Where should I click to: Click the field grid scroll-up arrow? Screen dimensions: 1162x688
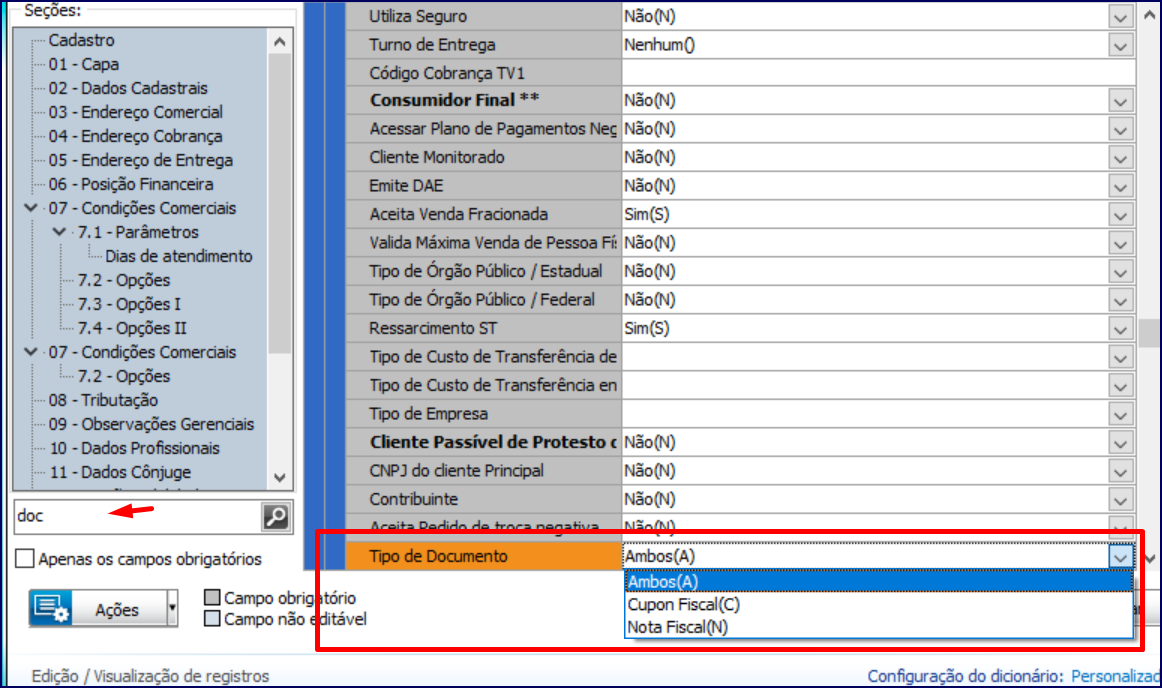pos(1149,15)
